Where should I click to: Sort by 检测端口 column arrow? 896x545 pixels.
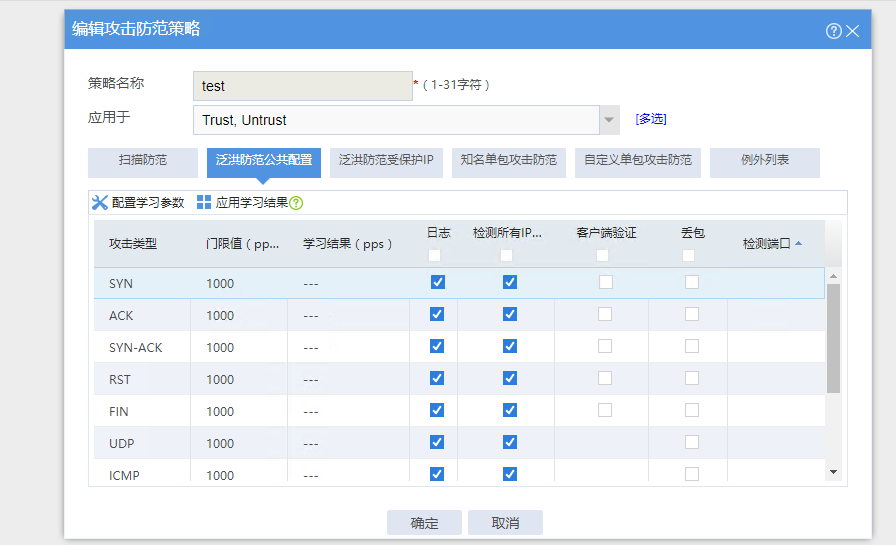pyautogui.click(x=798, y=243)
